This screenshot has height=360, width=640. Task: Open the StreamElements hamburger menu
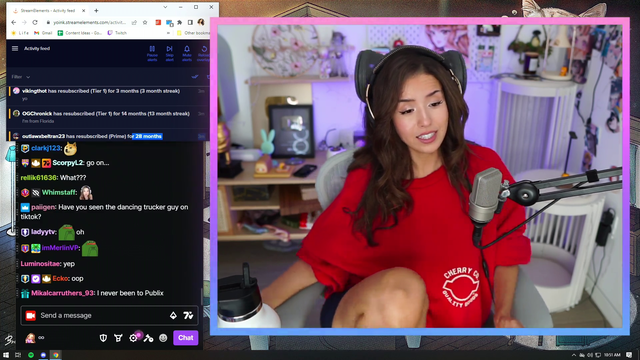click(15, 48)
